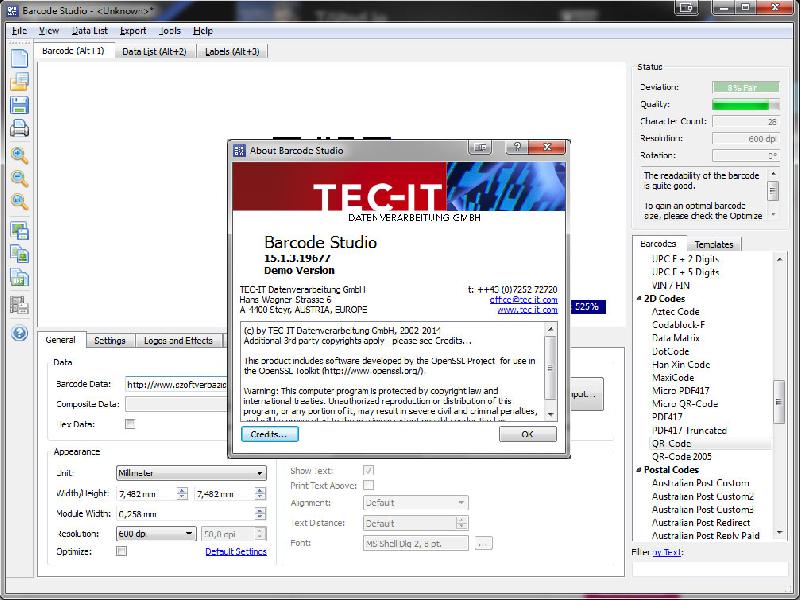Open the View menu
The width and height of the screenshot is (800, 600).
[x=49, y=31]
